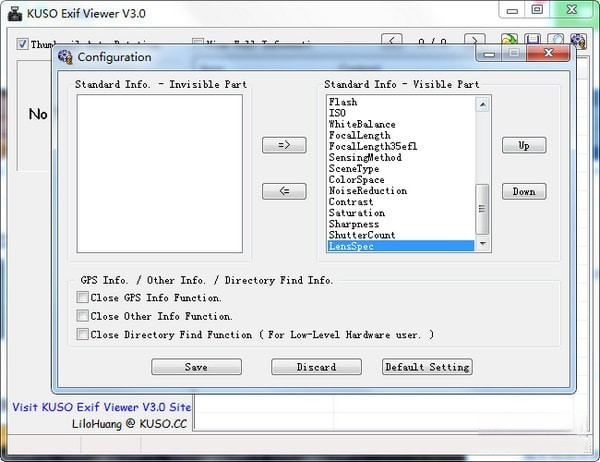This screenshot has height=462, width=600.
Task: Enable Close GPS Info Function
Action: point(82,297)
